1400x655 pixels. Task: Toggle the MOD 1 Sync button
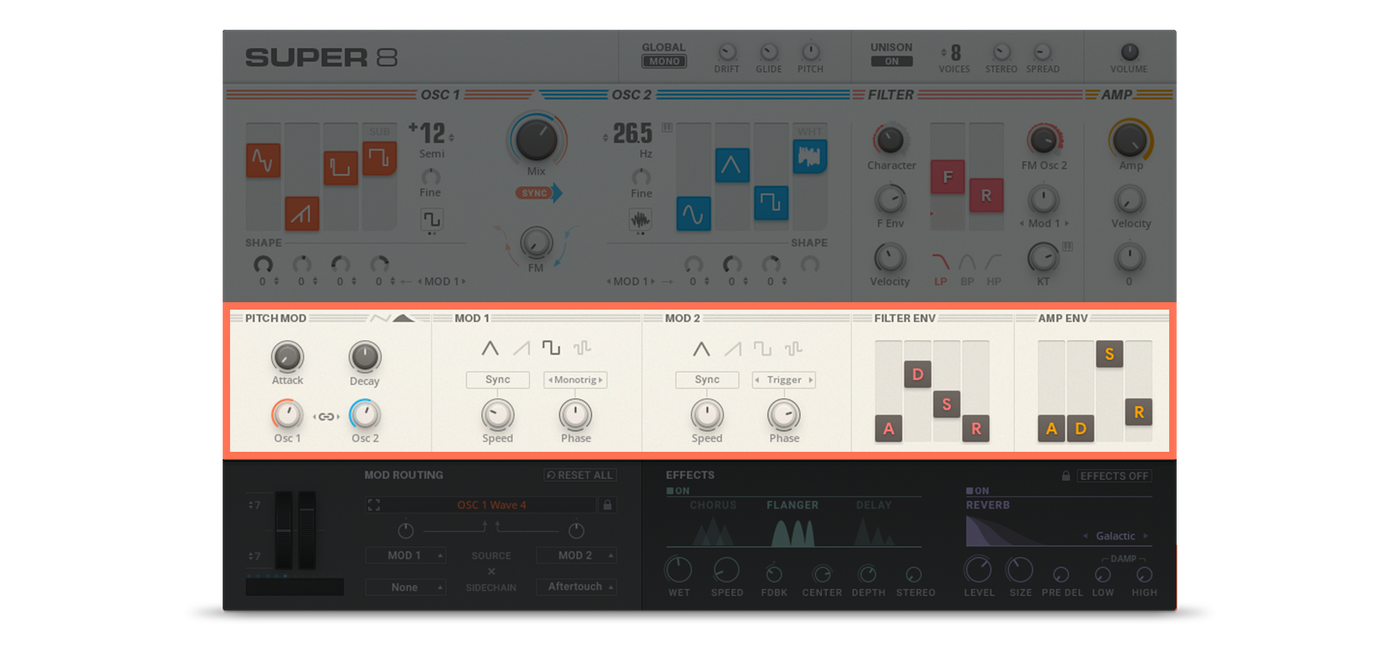pyautogui.click(x=498, y=380)
